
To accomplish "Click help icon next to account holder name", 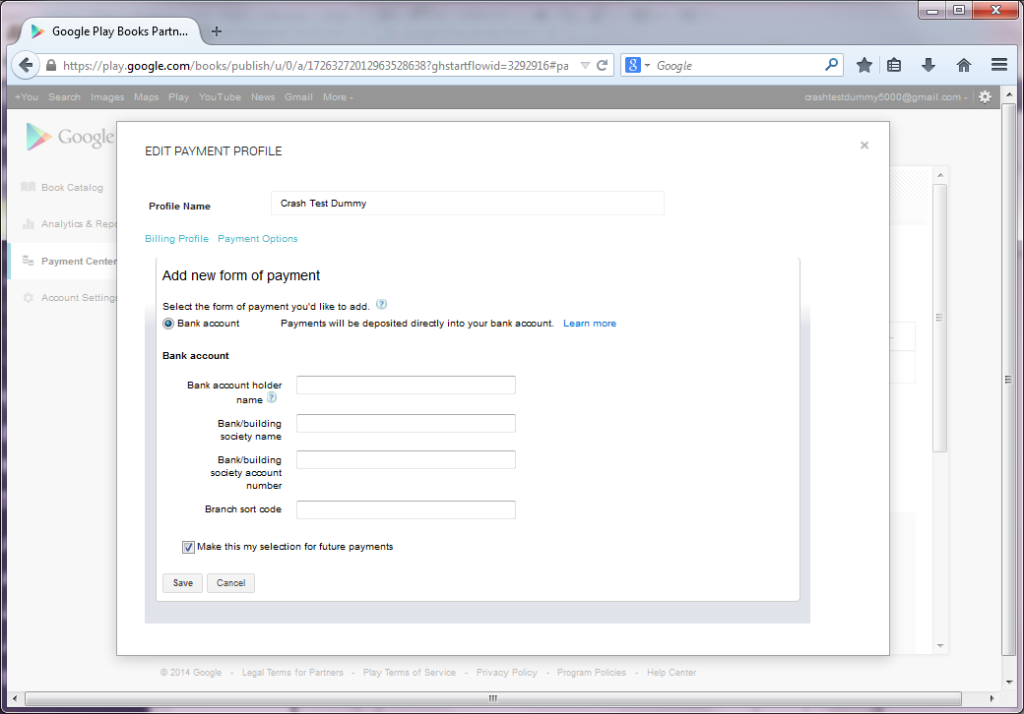I will point(272,398).
